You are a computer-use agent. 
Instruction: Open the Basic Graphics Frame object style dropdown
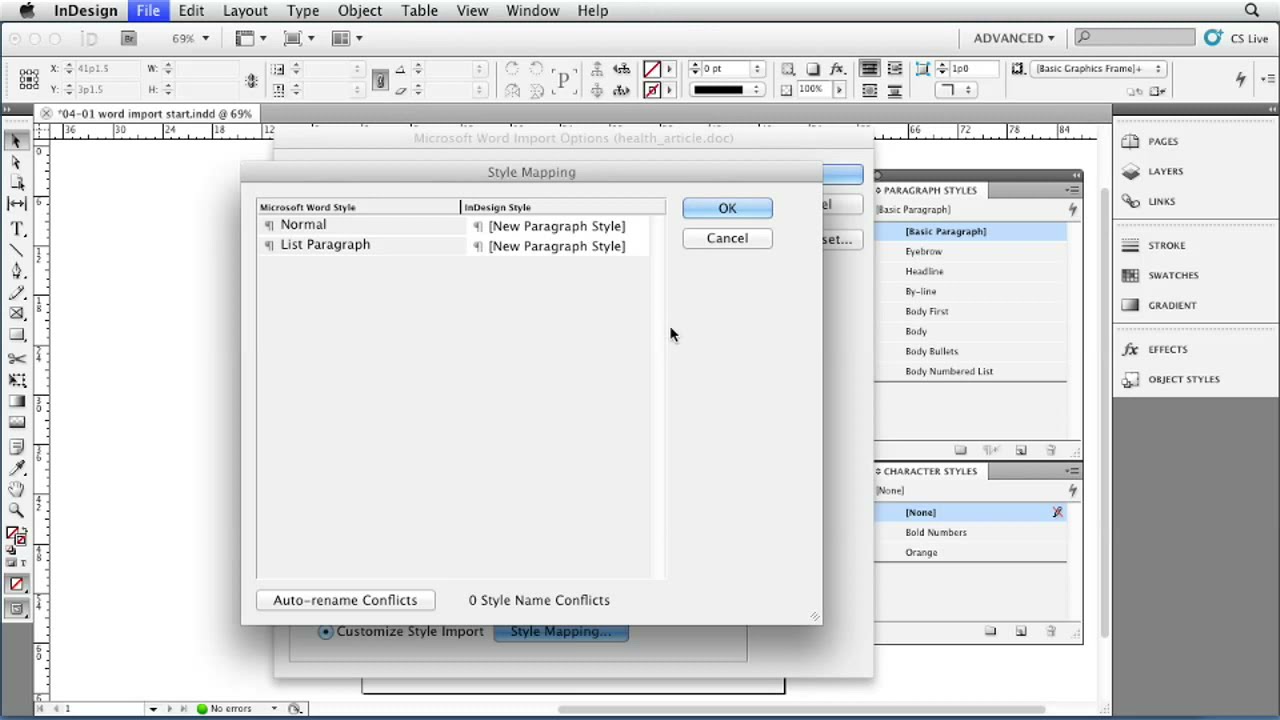click(1099, 69)
